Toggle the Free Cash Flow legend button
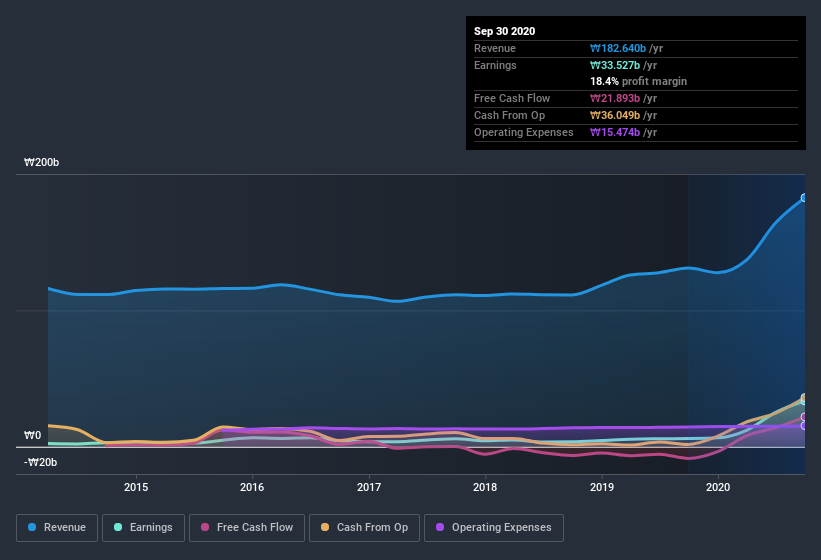This screenshot has width=821, height=560. click(x=247, y=528)
